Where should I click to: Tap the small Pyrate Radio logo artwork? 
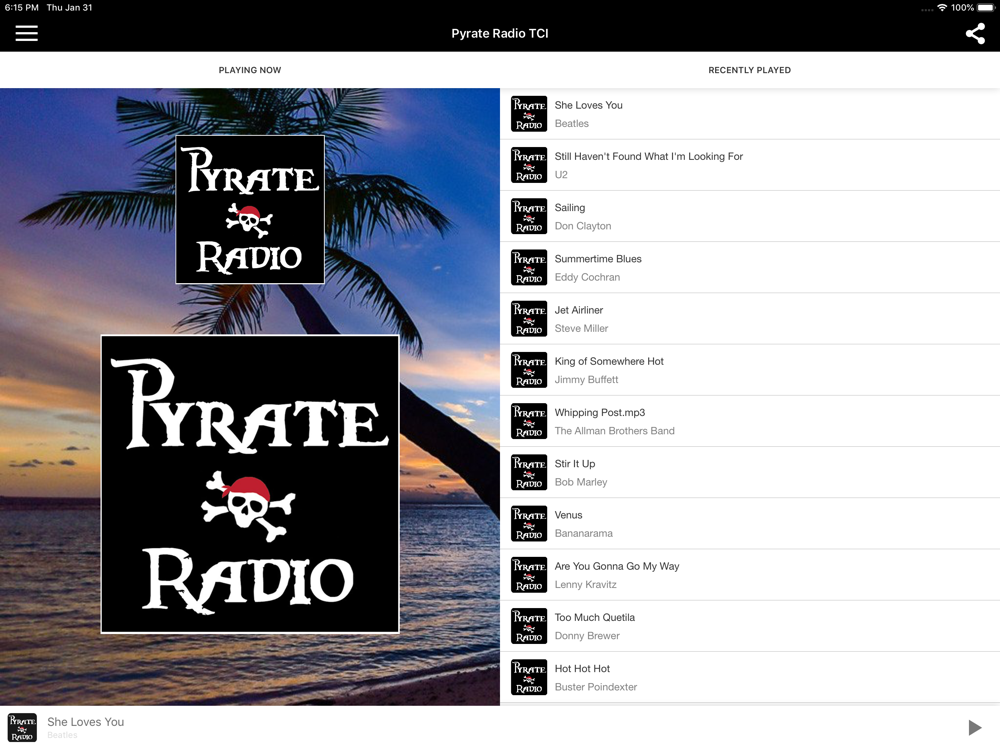[250, 209]
